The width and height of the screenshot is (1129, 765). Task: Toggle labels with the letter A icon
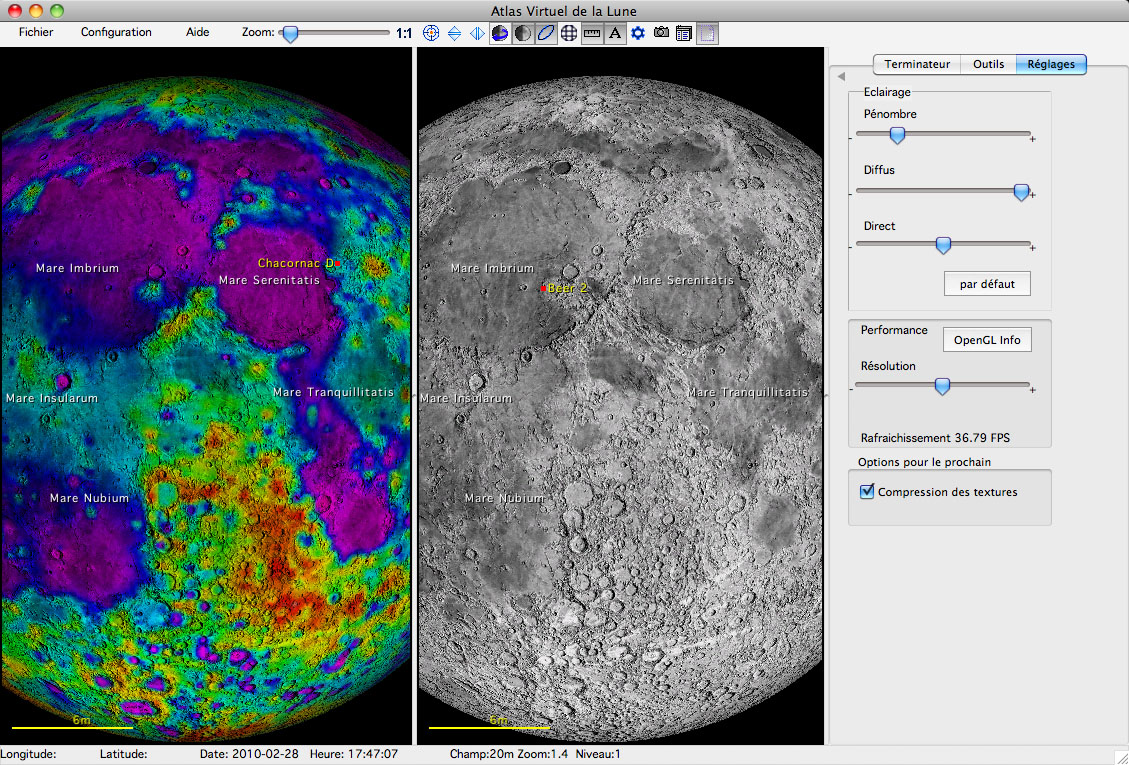point(615,33)
